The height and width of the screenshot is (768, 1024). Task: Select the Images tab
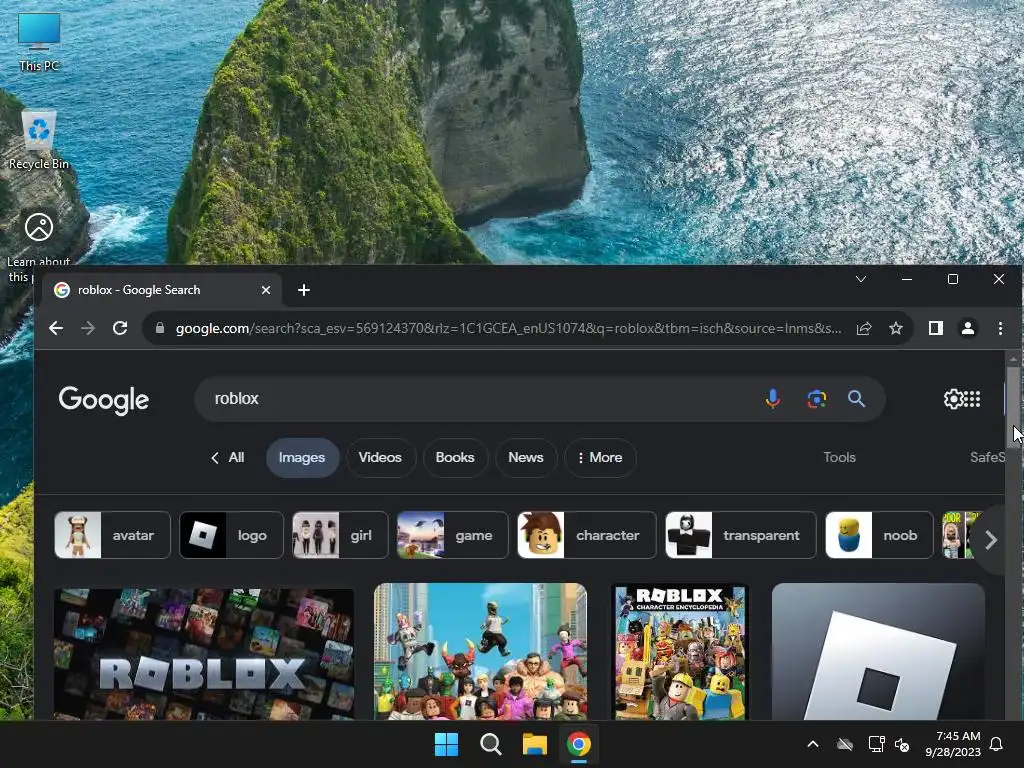(302, 458)
